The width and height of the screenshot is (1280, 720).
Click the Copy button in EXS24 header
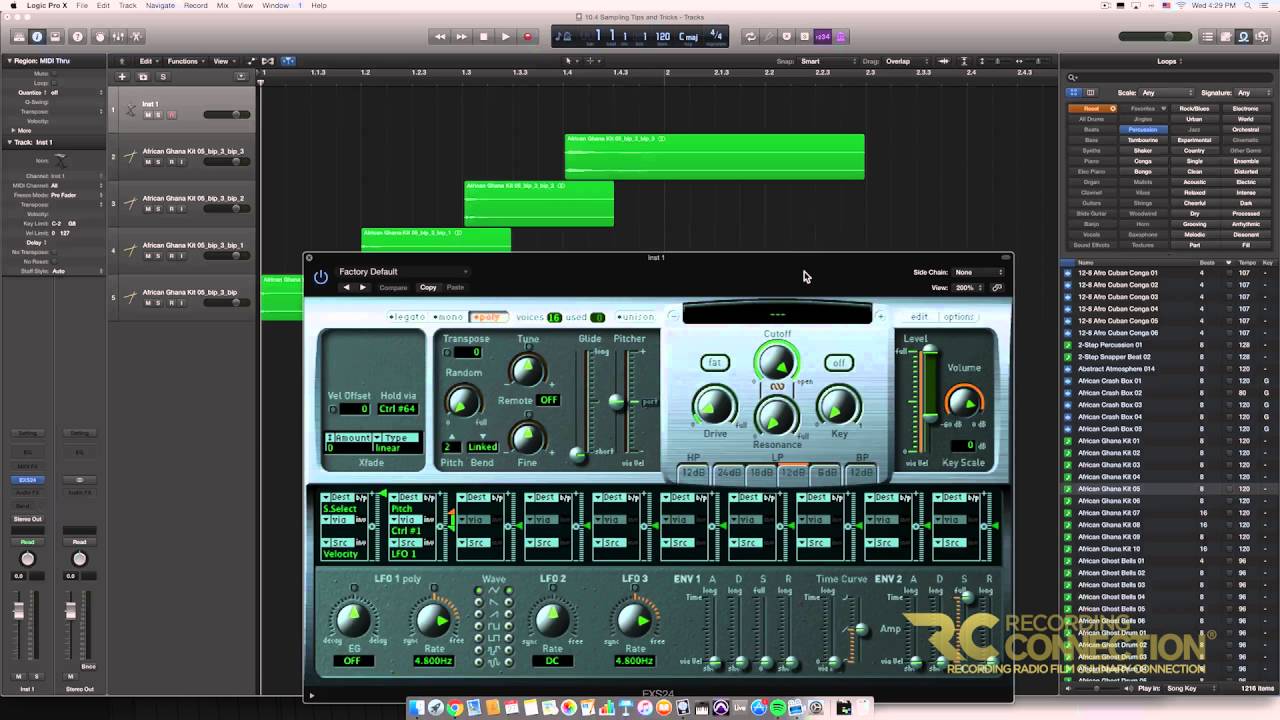428,288
